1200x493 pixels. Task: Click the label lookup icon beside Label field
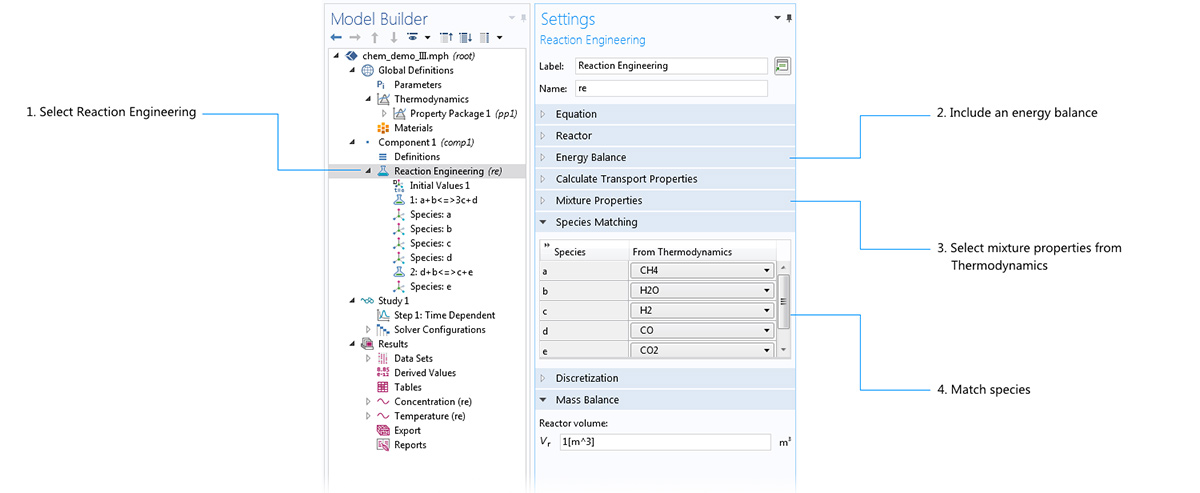(782, 66)
